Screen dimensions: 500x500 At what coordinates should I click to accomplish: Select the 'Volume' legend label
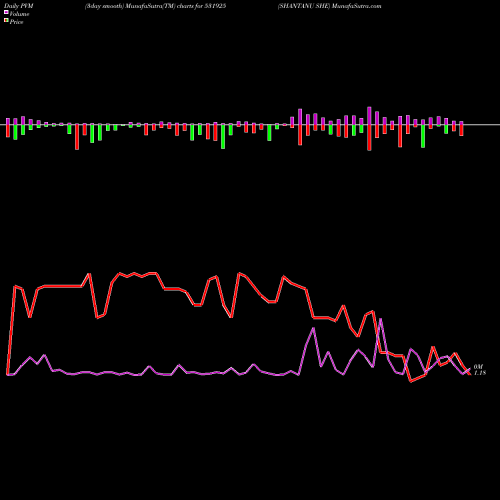(19, 14)
